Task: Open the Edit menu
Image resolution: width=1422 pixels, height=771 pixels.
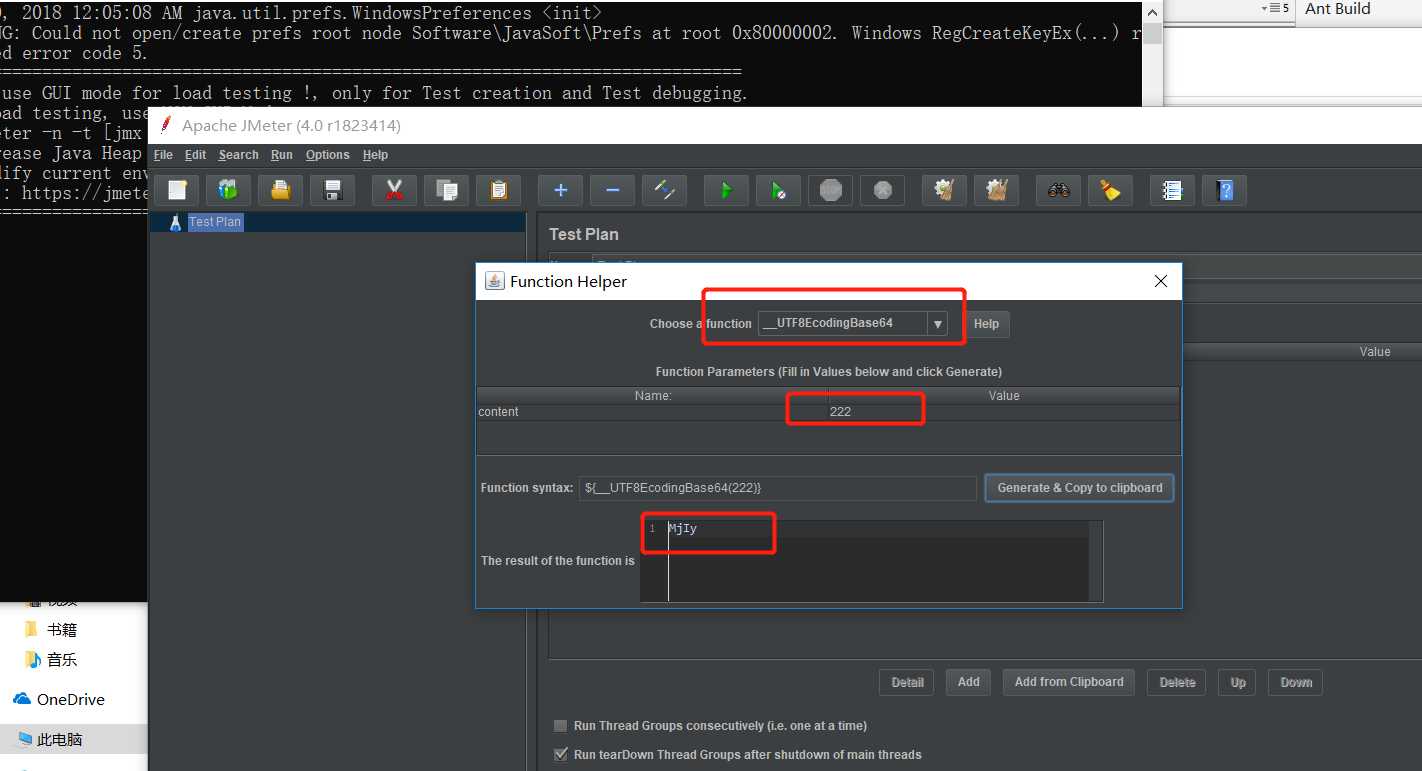Action: [196, 155]
